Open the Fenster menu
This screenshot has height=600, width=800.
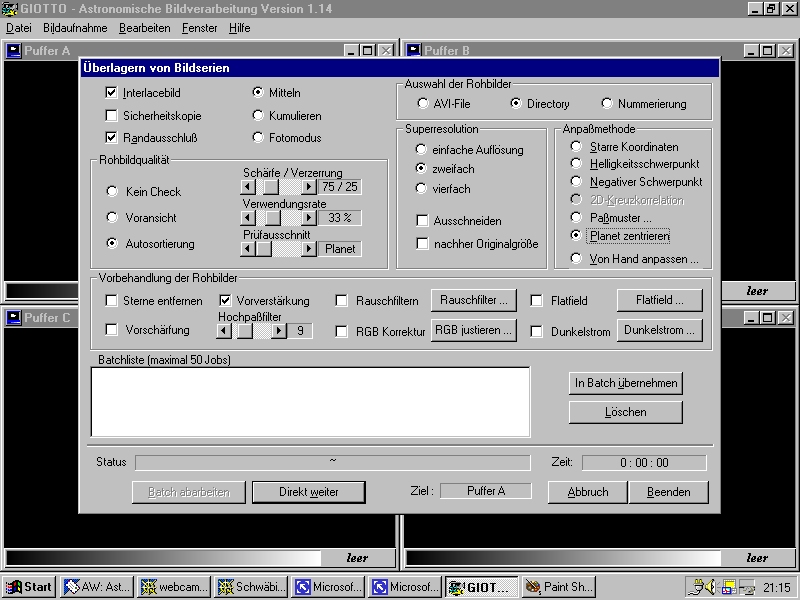click(x=199, y=28)
